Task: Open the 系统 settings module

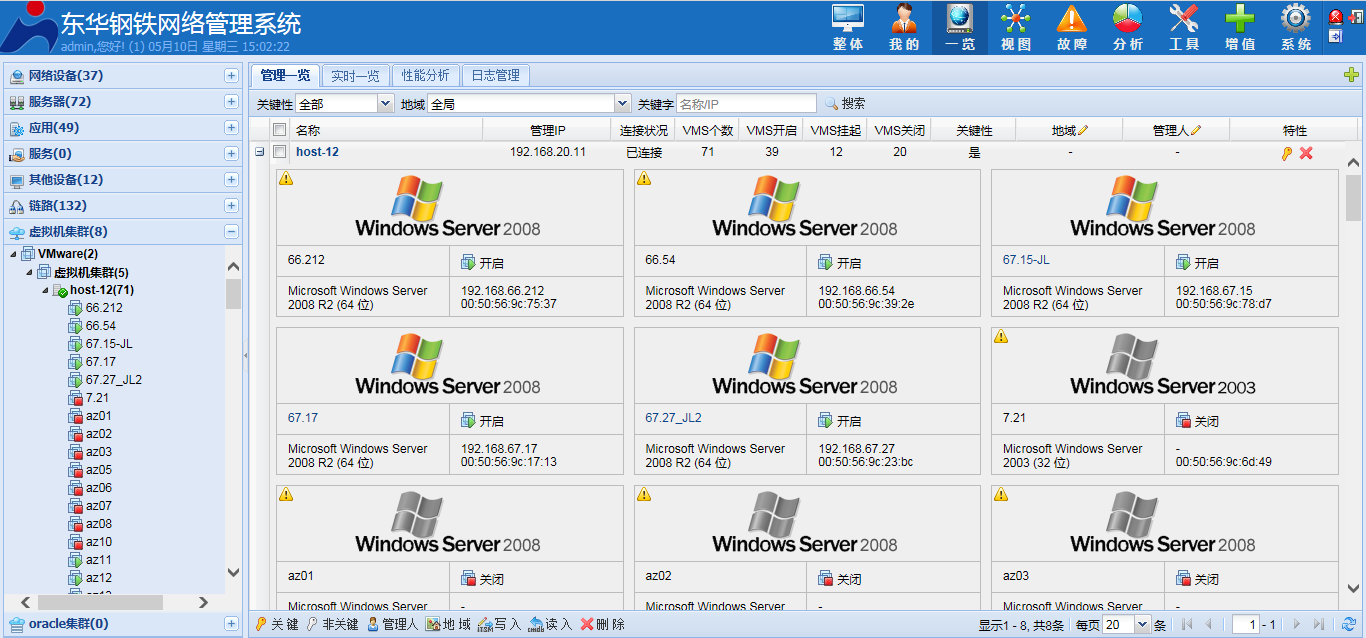Action: tap(1296, 27)
